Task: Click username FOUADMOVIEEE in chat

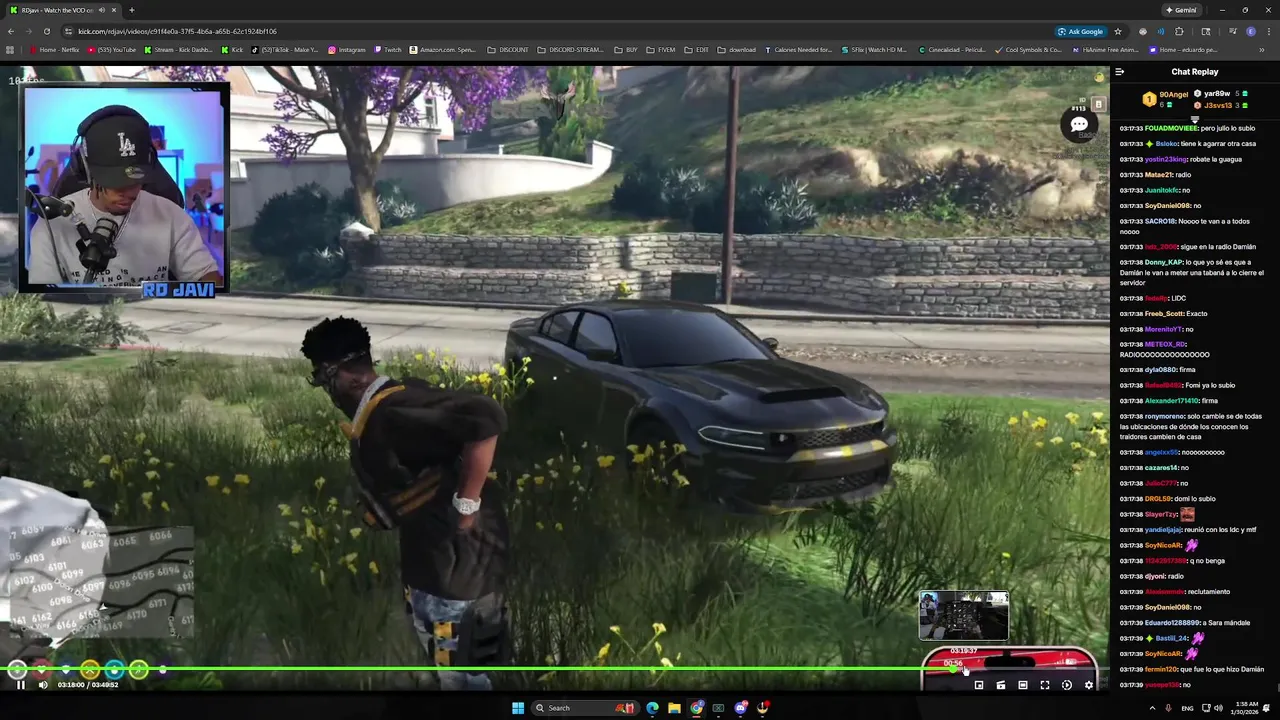Action: [x=1170, y=128]
